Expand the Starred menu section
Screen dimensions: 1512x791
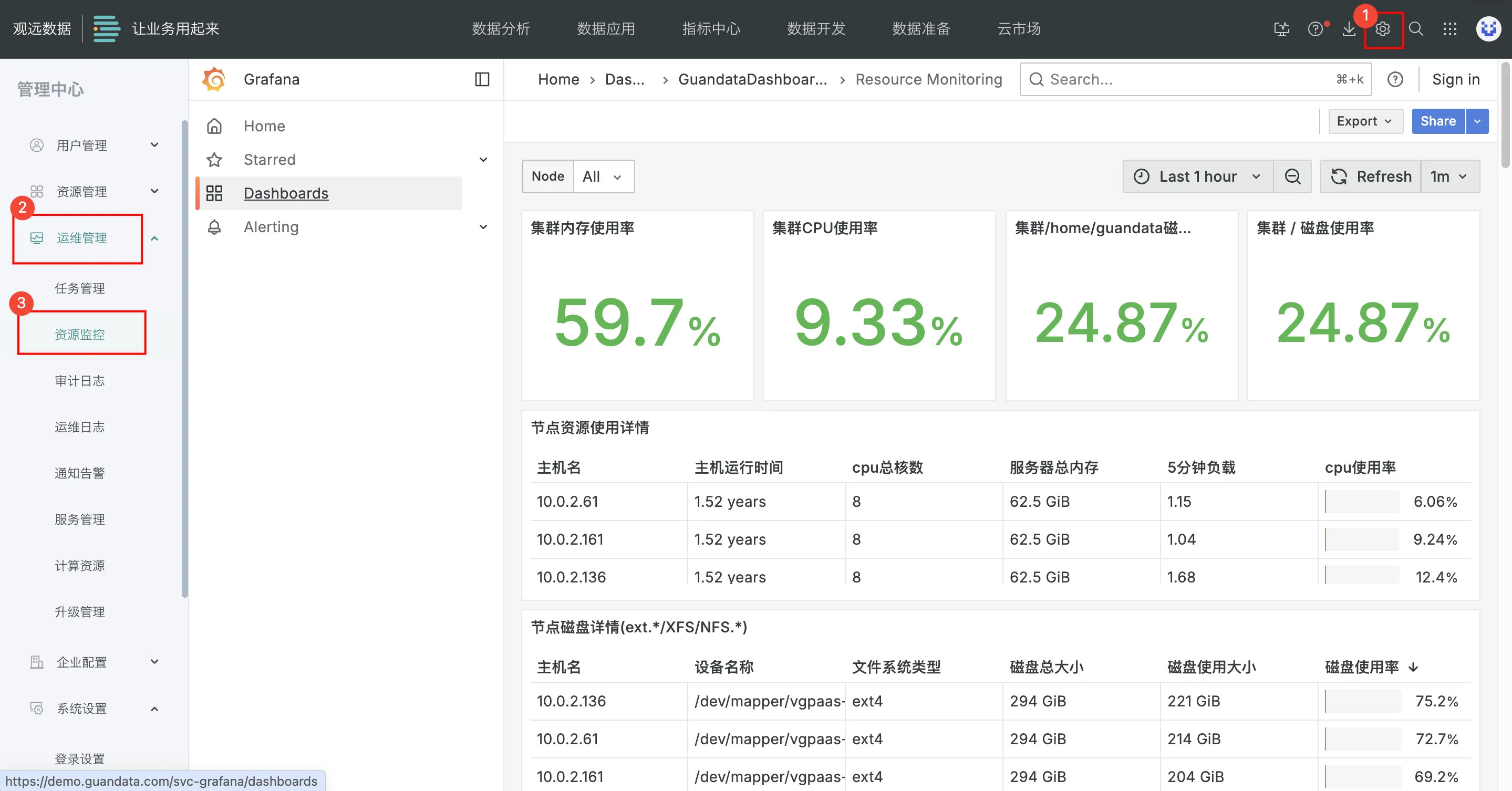[483, 160]
